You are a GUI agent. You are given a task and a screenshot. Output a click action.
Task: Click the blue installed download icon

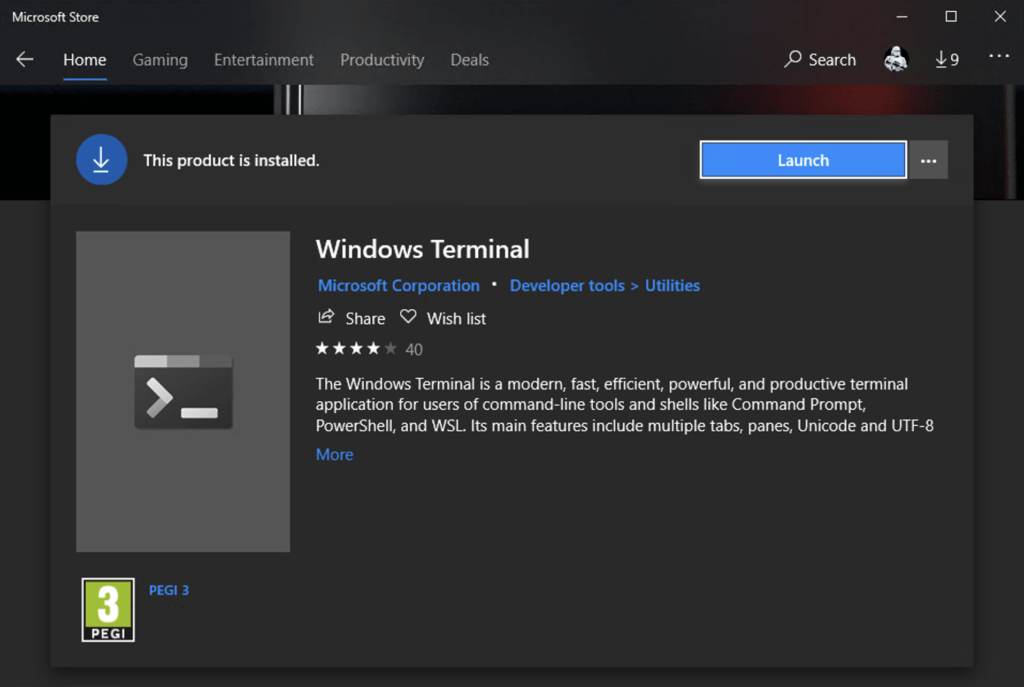101,160
